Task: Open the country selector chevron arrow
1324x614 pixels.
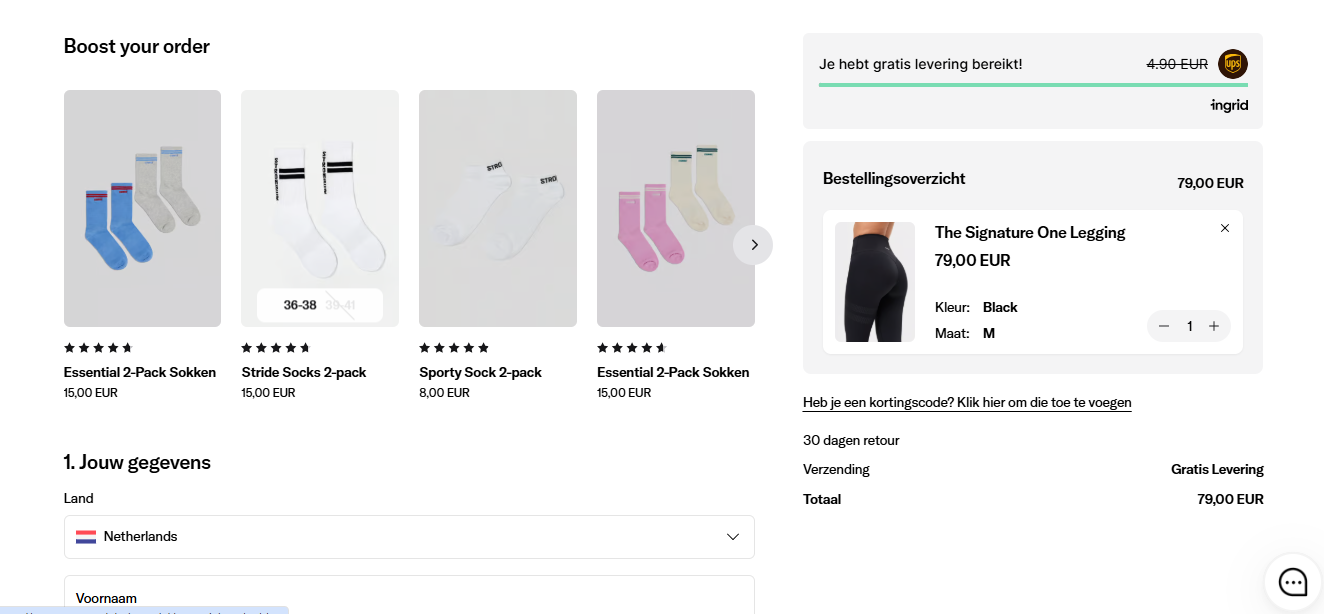Action: [733, 537]
